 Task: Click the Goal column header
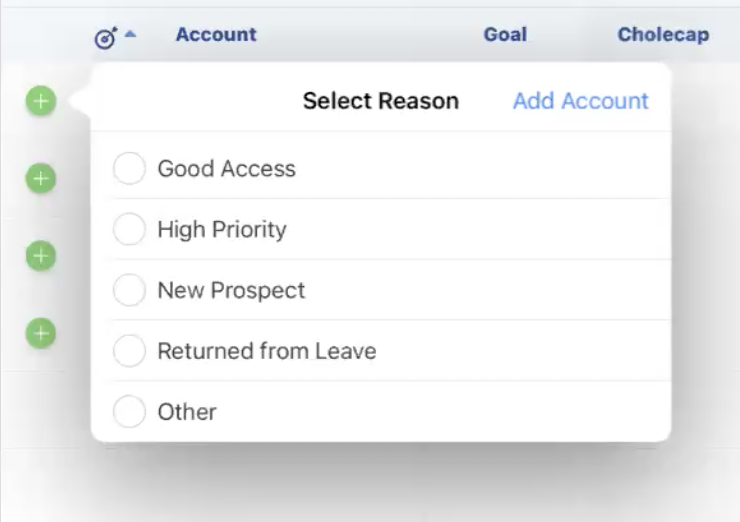(x=505, y=35)
